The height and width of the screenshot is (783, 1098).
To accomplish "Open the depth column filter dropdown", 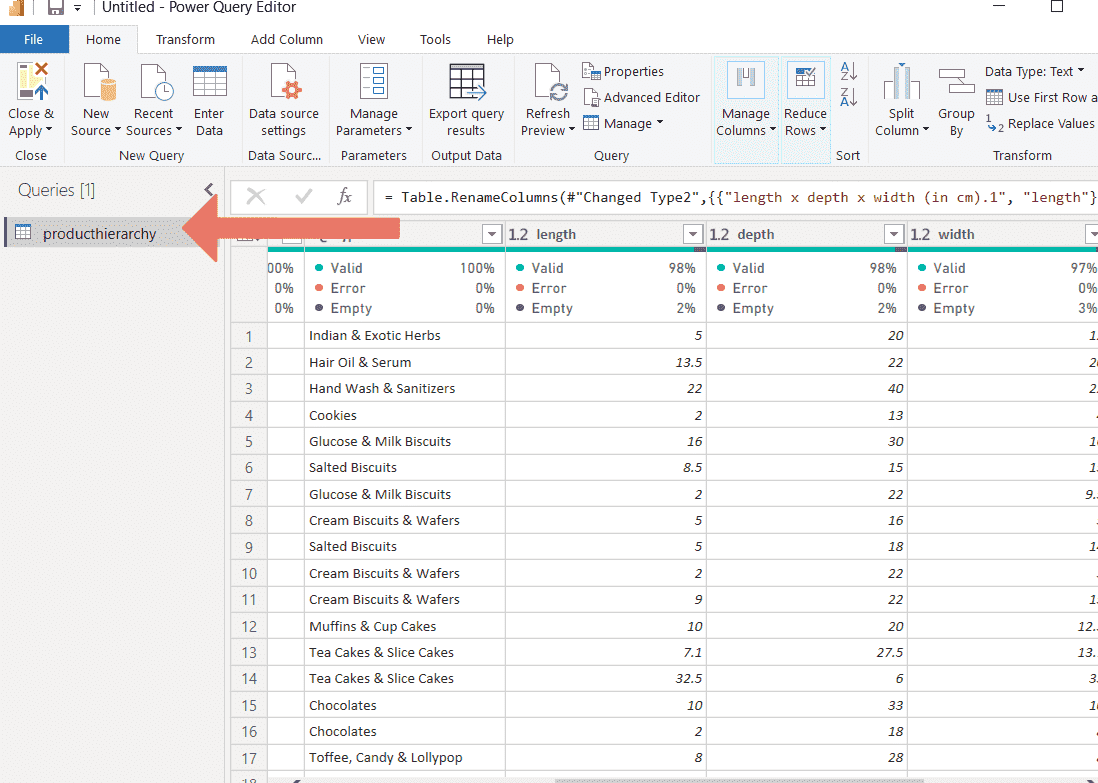I will pyautogui.click(x=894, y=234).
